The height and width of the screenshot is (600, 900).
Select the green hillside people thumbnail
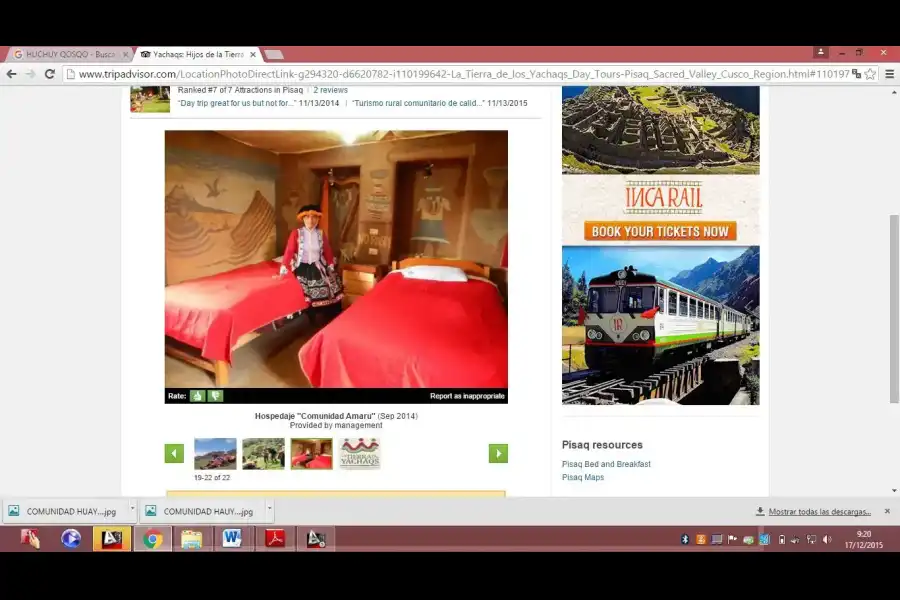click(263, 454)
